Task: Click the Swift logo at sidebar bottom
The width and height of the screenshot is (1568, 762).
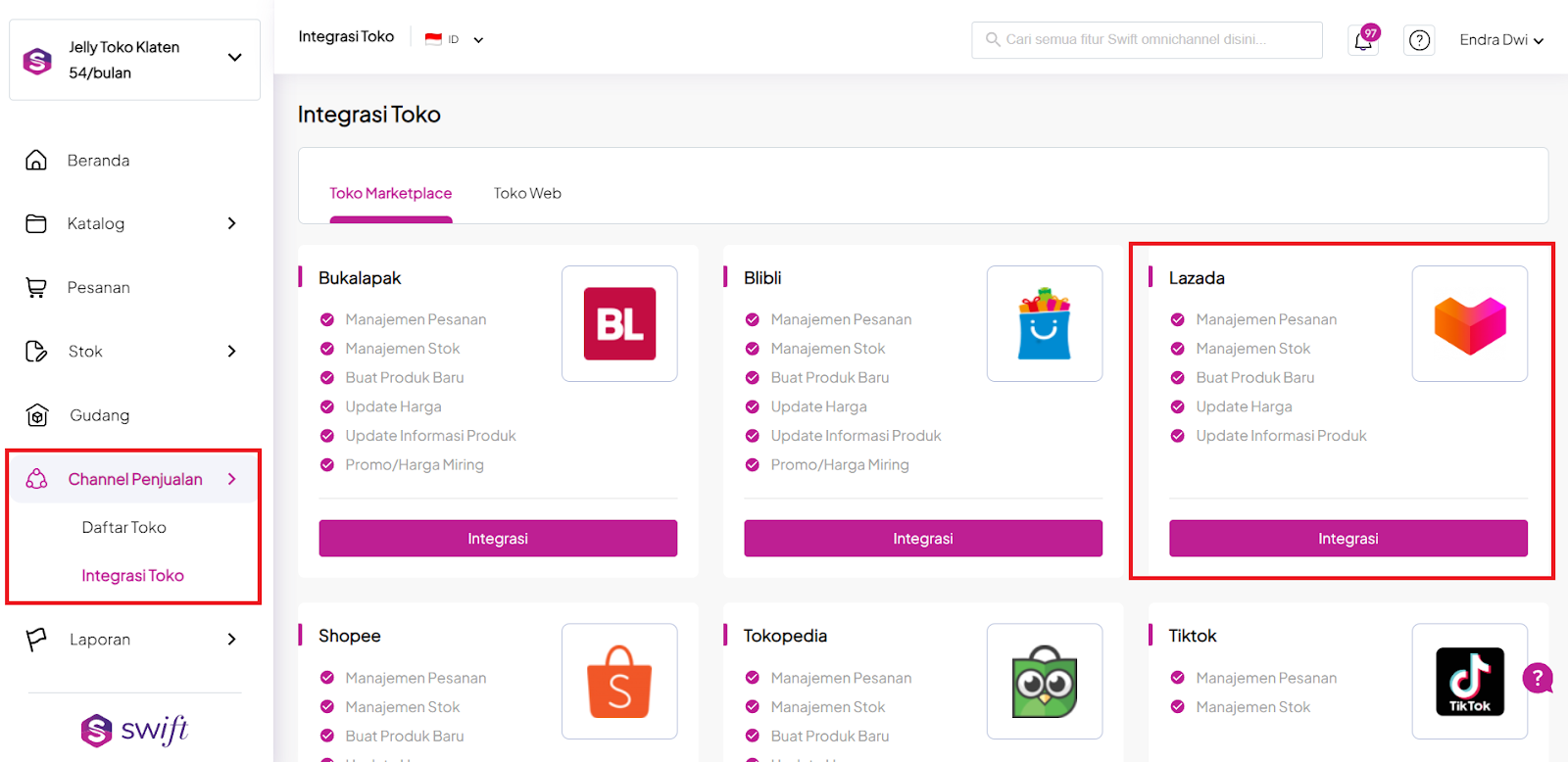Action: tap(135, 730)
